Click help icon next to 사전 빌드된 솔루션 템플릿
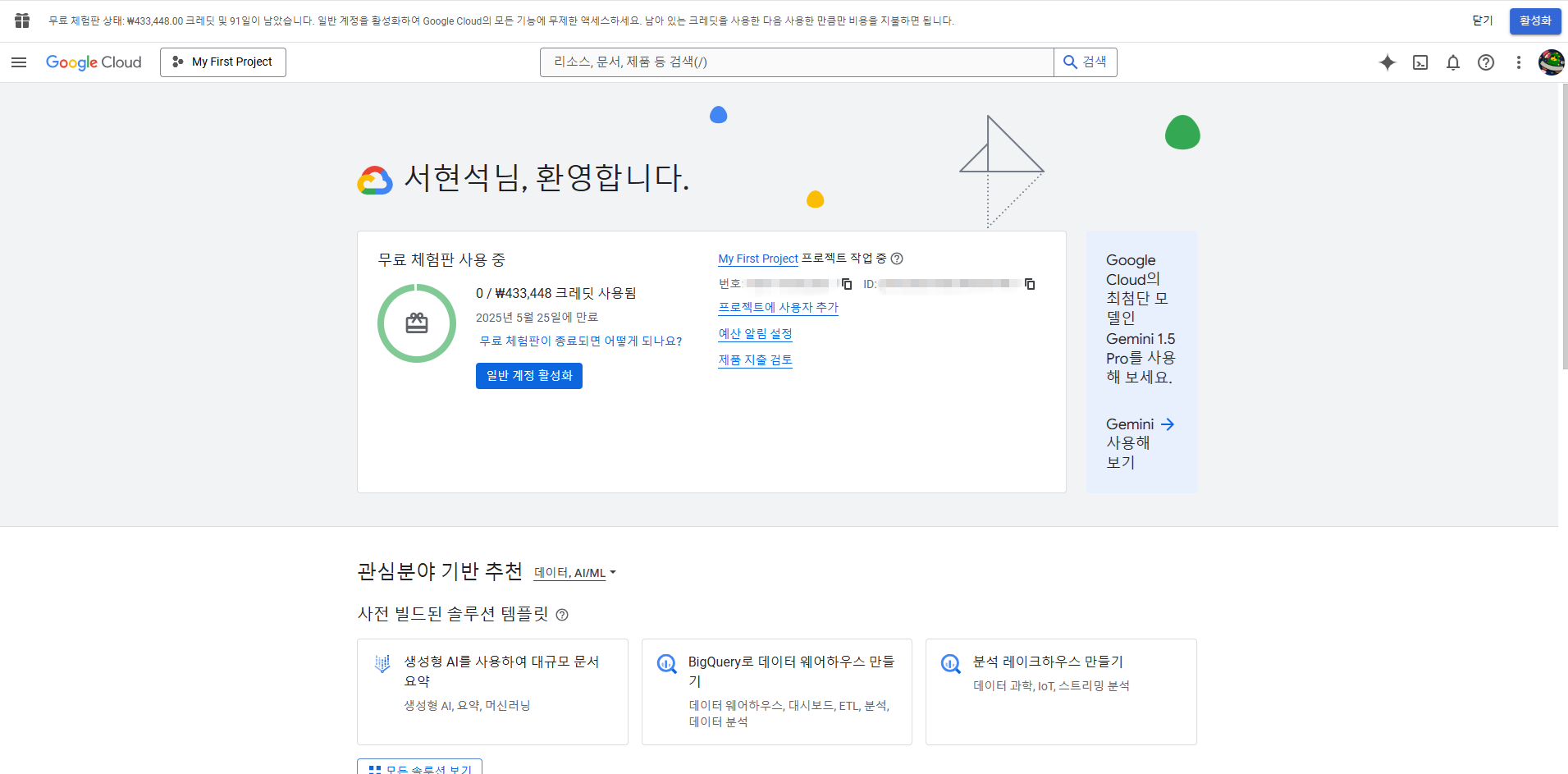The image size is (1568, 774). click(562, 615)
